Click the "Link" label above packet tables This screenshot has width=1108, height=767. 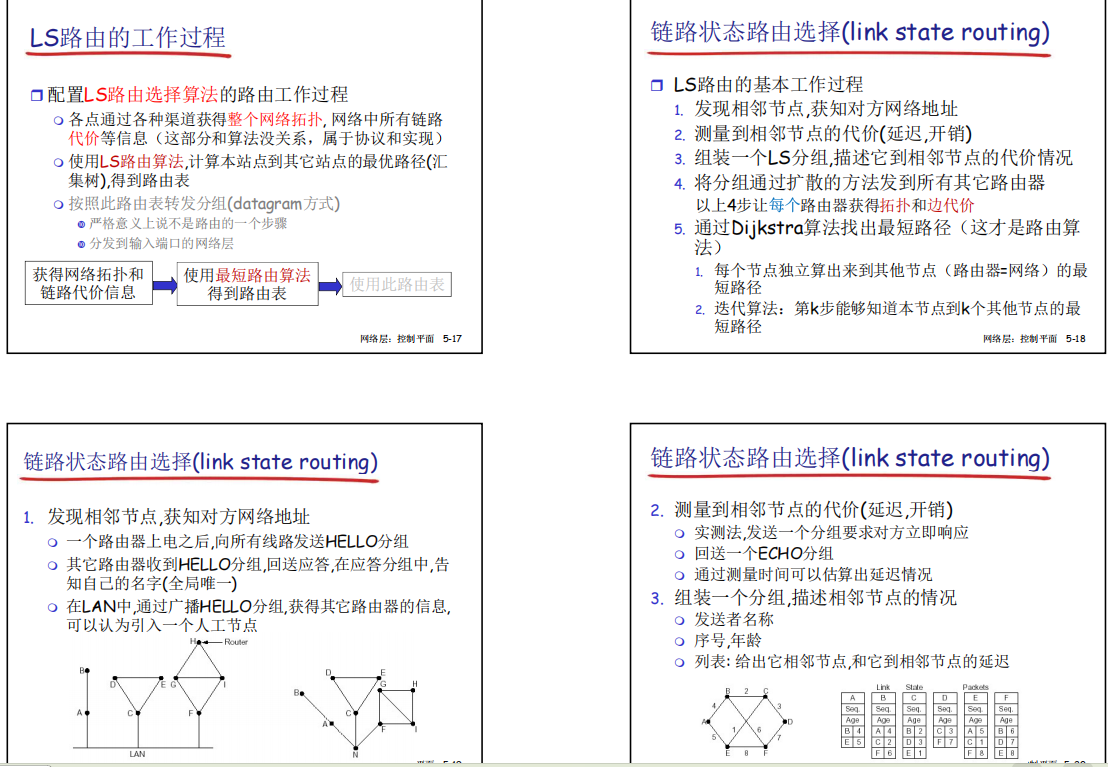(x=883, y=687)
